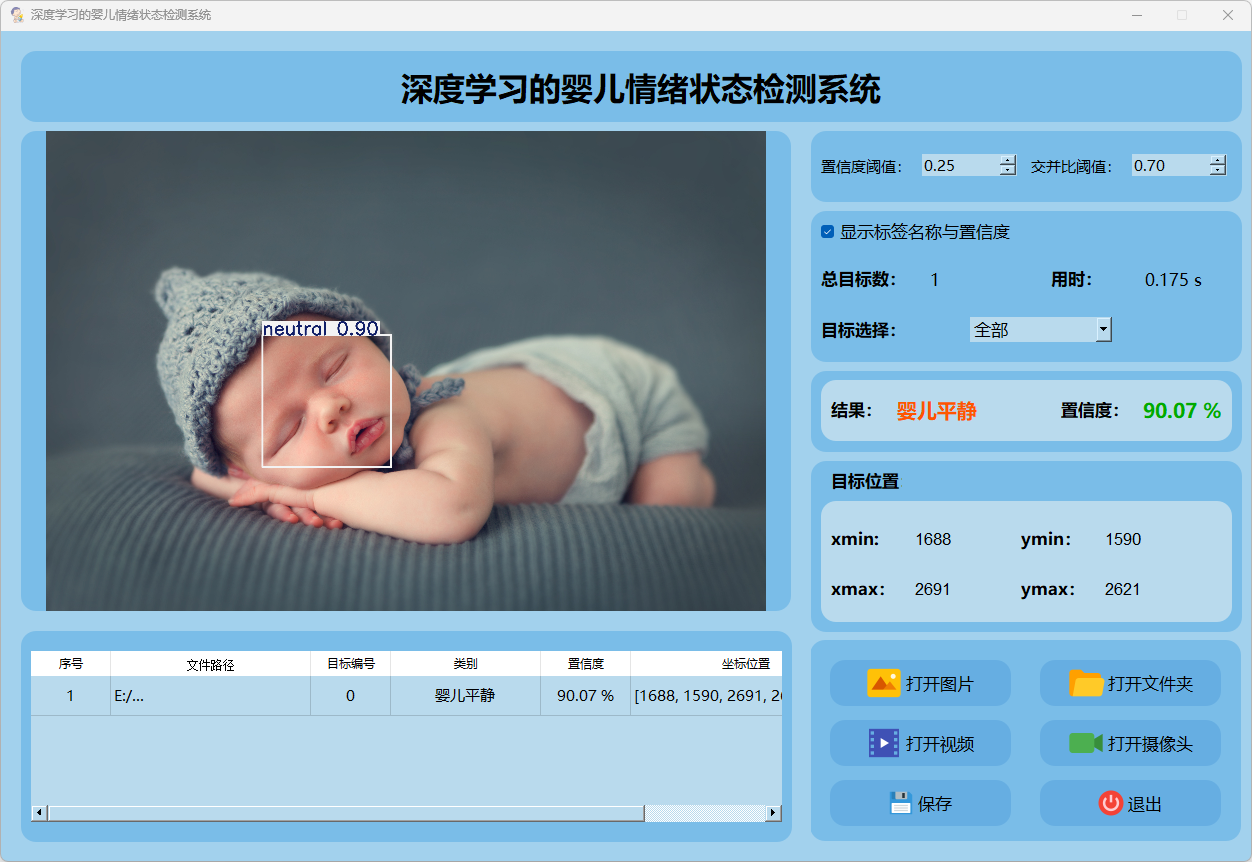
Task: Toggle 显示标签名称与置信度 checkbox
Action: coord(827,232)
